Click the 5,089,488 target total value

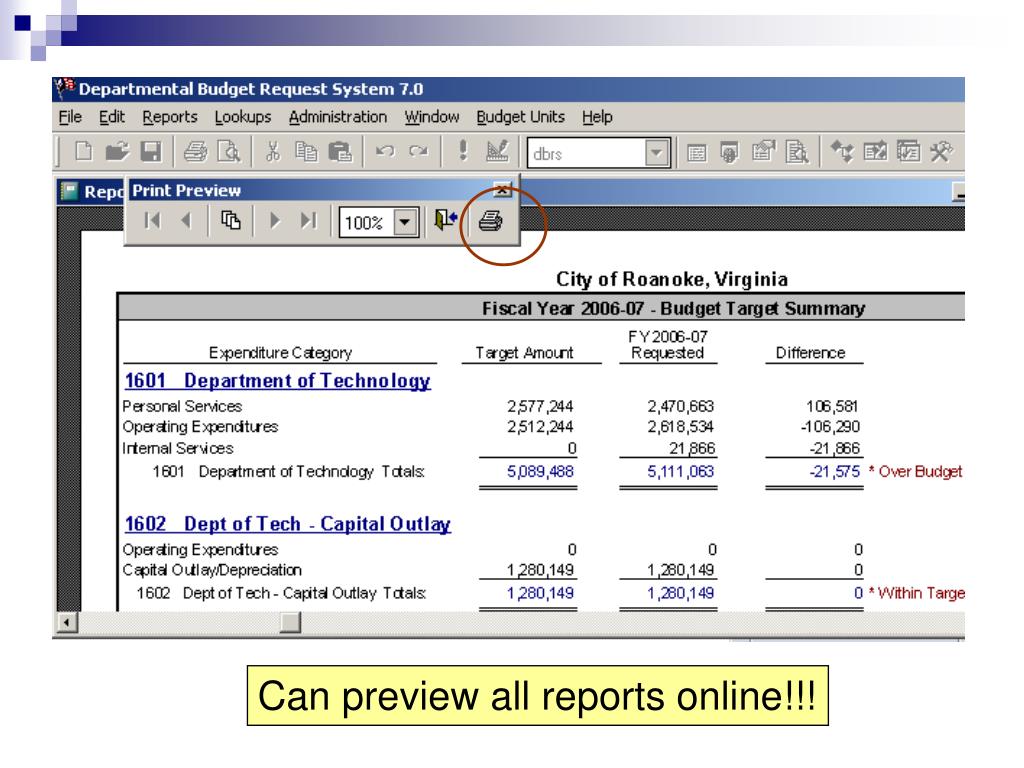click(x=540, y=472)
